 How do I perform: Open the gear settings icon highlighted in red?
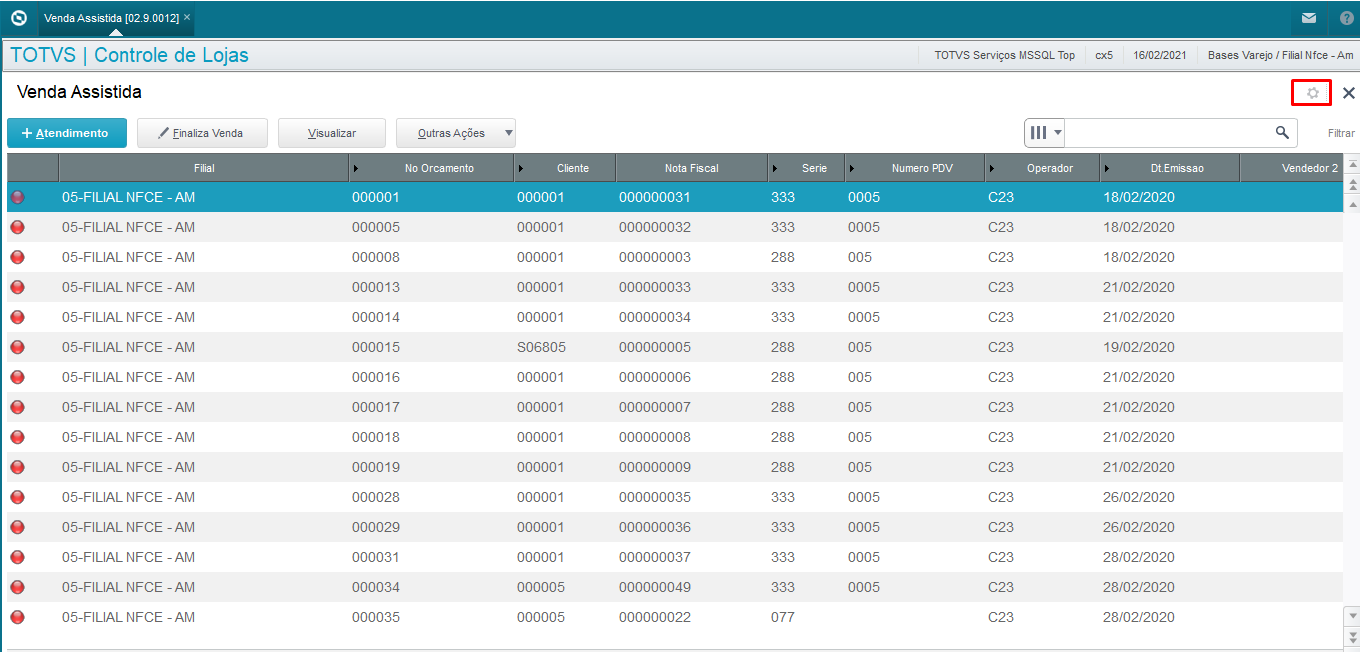(1313, 93)
